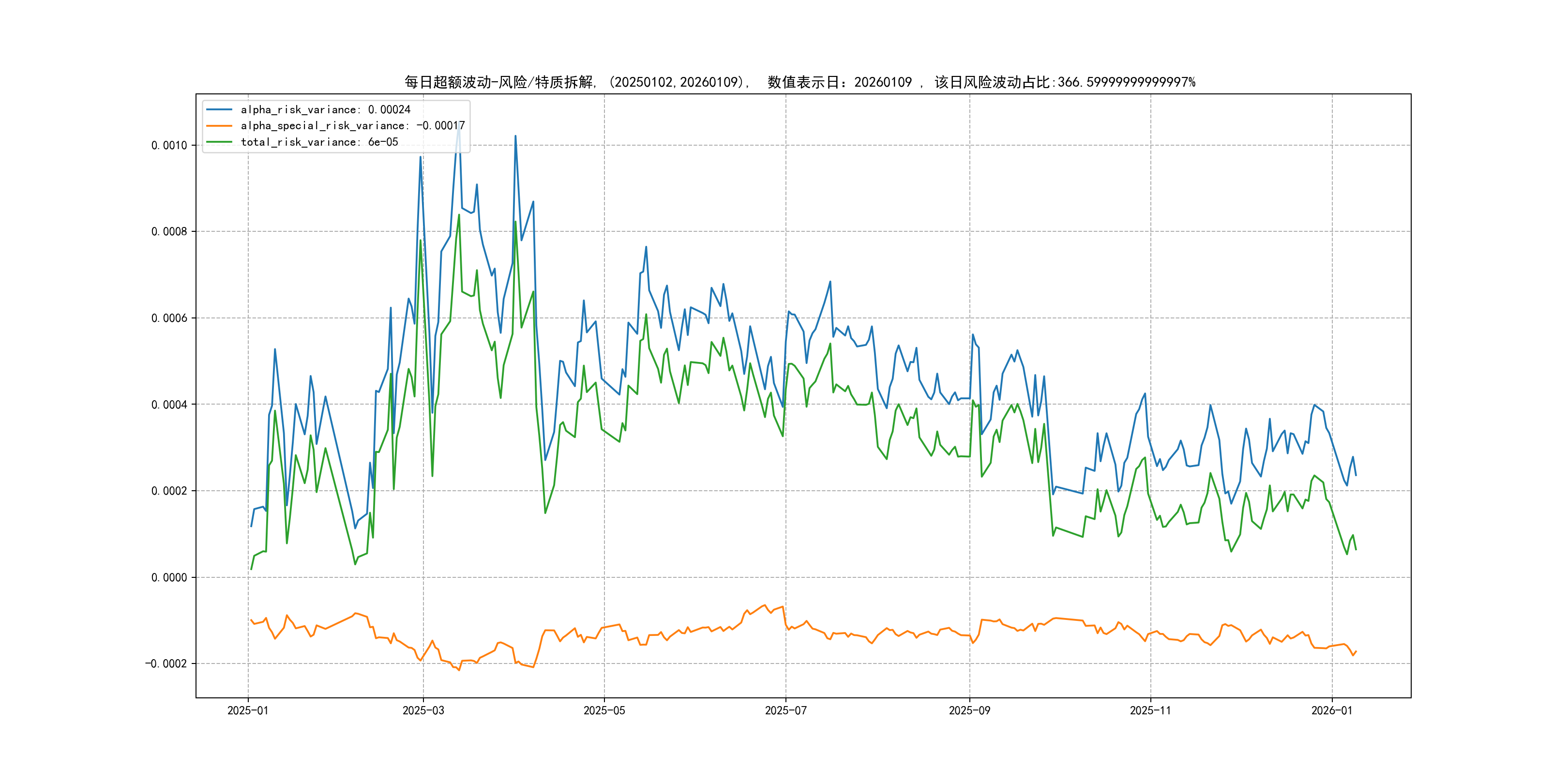
Task: Click the green total_risk_variance legend line
Action: click(219, 142)
